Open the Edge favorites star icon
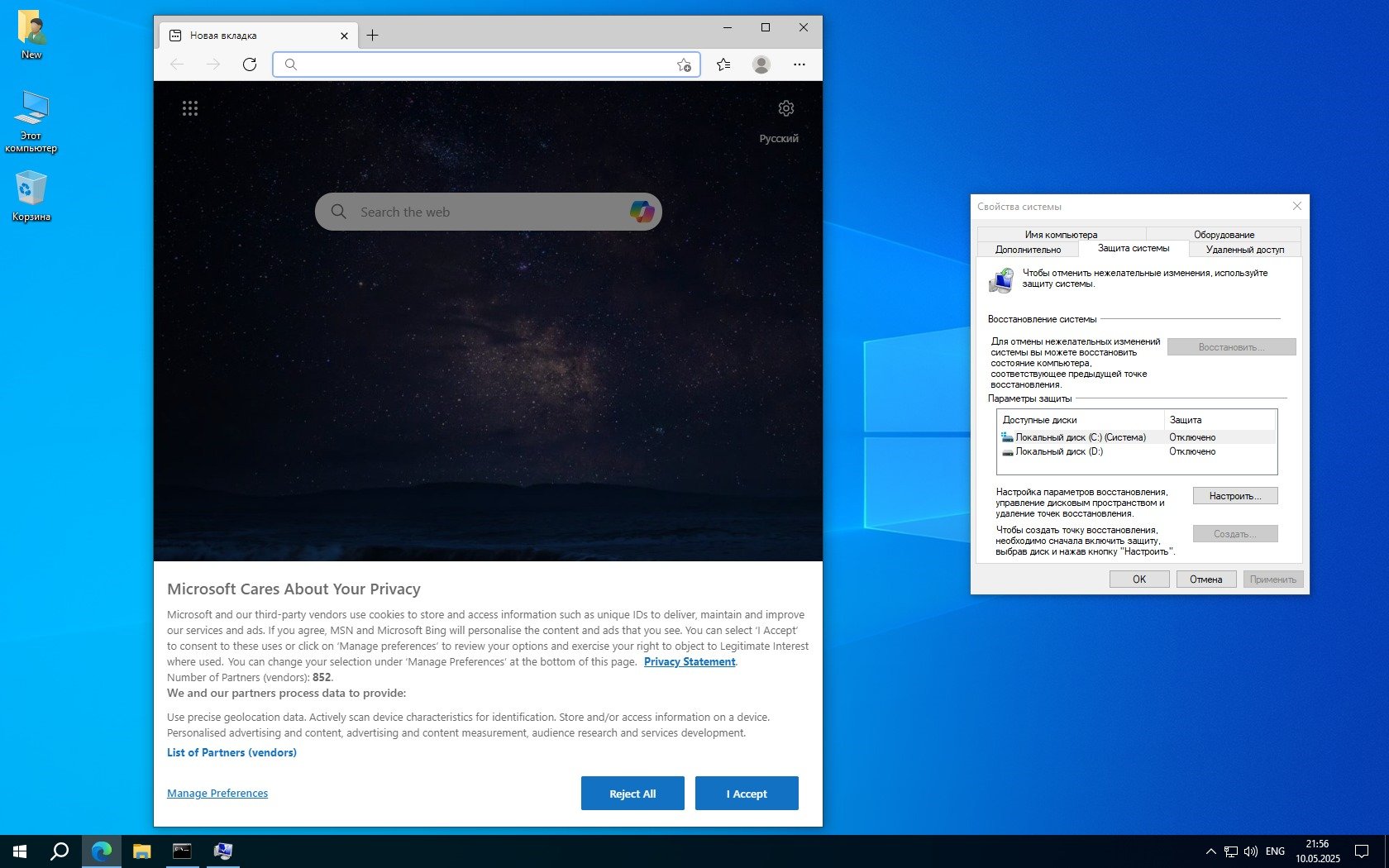Screen dimensions: 1389x868 pos(723,64)
